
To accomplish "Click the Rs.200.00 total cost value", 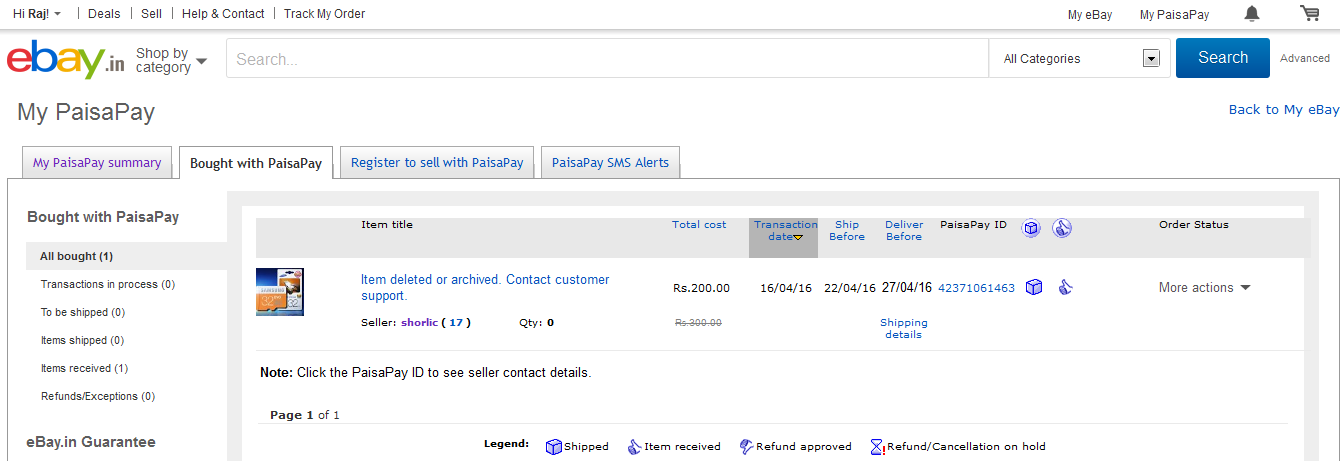I will (701, 288).
